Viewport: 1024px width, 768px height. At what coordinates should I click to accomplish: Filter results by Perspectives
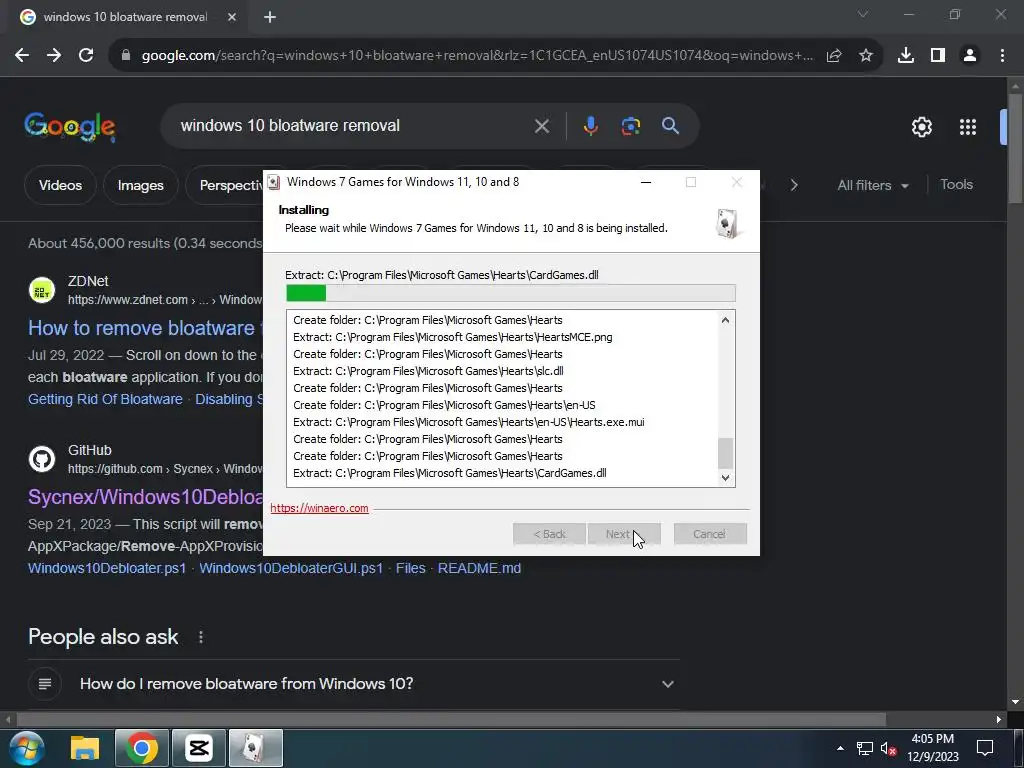tap(226, 185)
